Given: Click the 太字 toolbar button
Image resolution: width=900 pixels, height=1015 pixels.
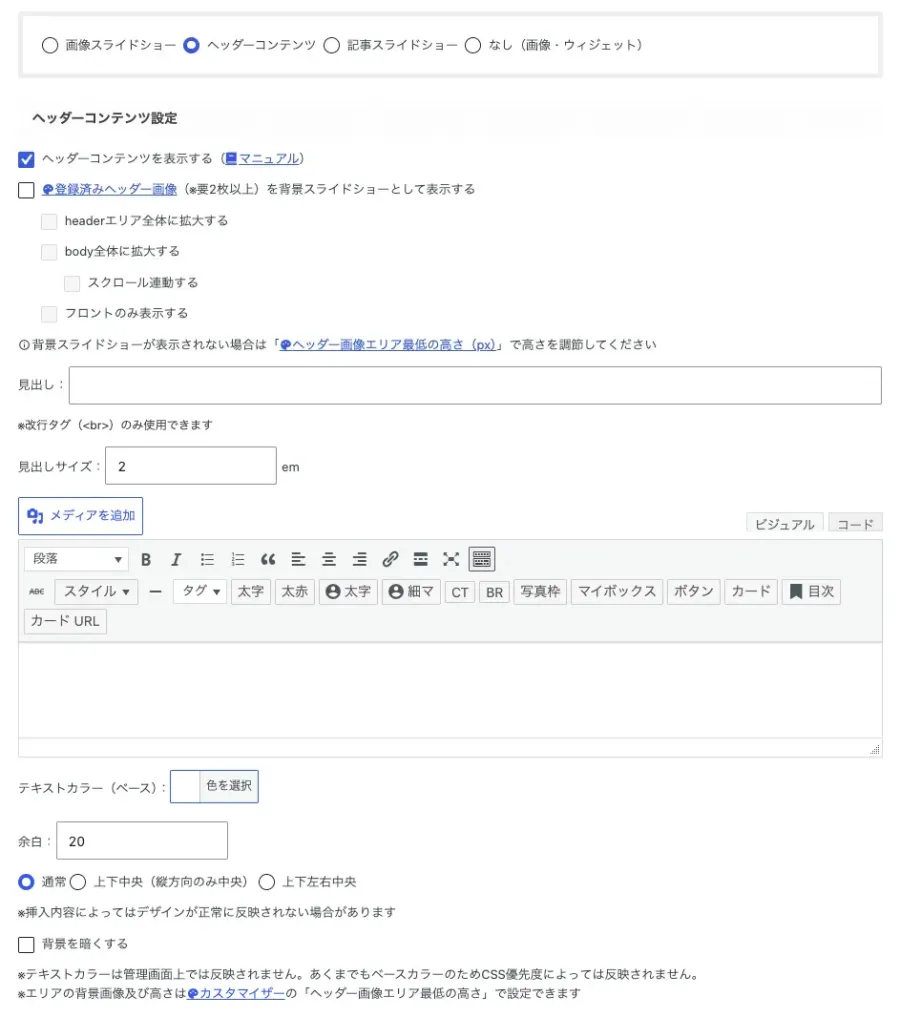Looking at the screenshot, I should 251,592.
